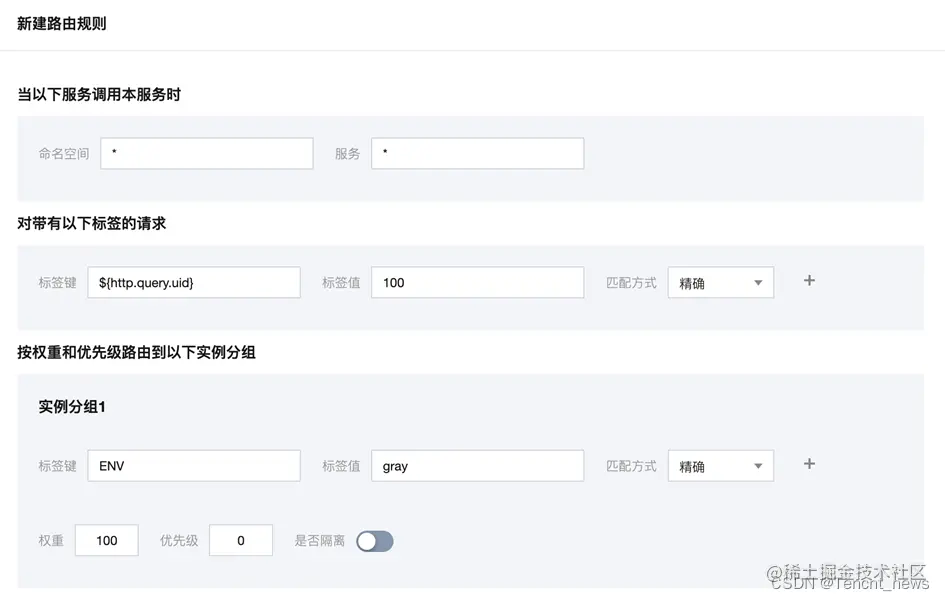This screenshot has height=601, width=945.
Task: Click the 标签值 field showing 100
Action: coord(477,282)
